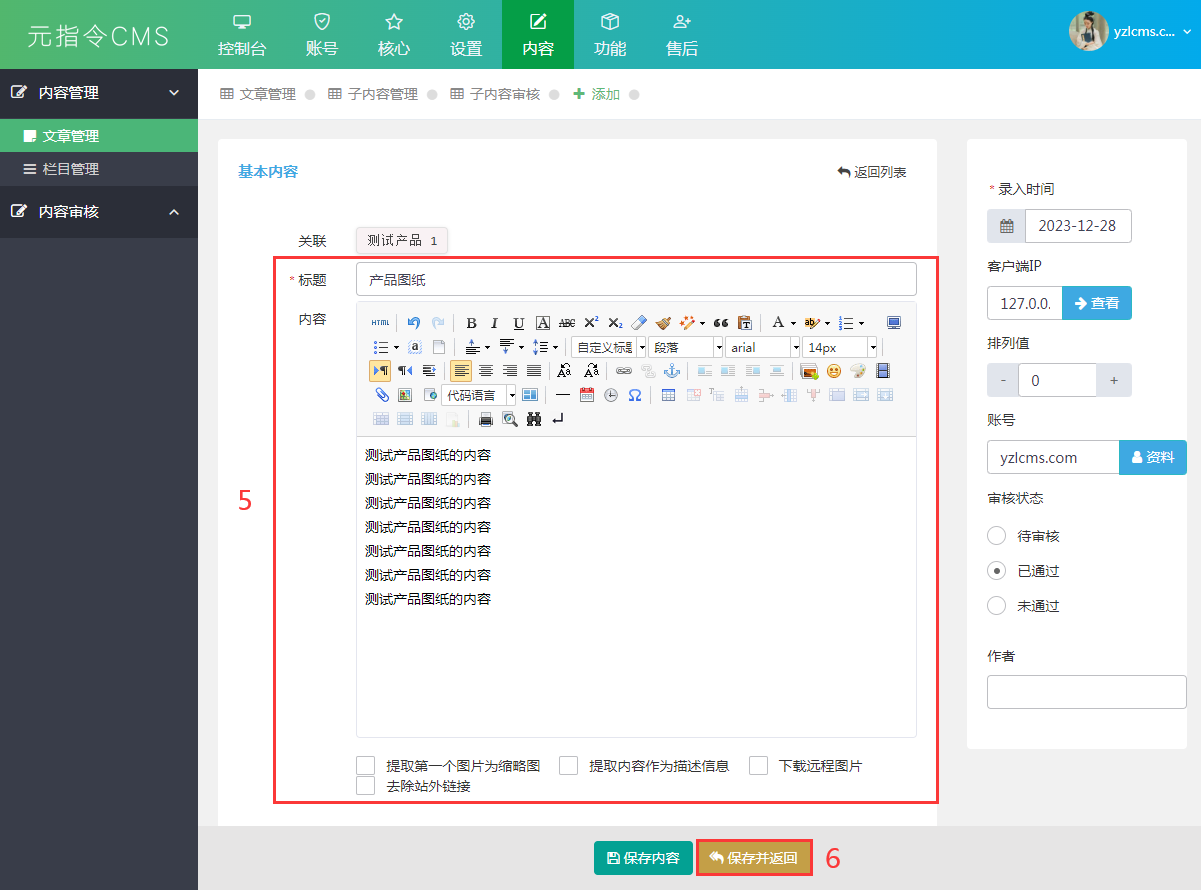Click 资料 button beside account
Image resolution: width=1201 pixels, height=890 pixels.
pos(1153,457)
